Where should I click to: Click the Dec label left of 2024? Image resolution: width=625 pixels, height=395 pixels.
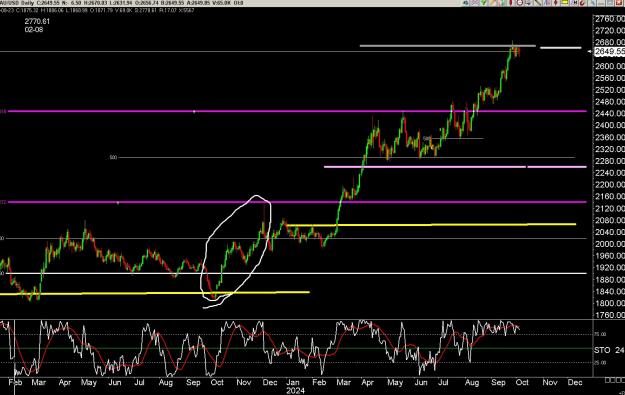[x=270, y=382]
